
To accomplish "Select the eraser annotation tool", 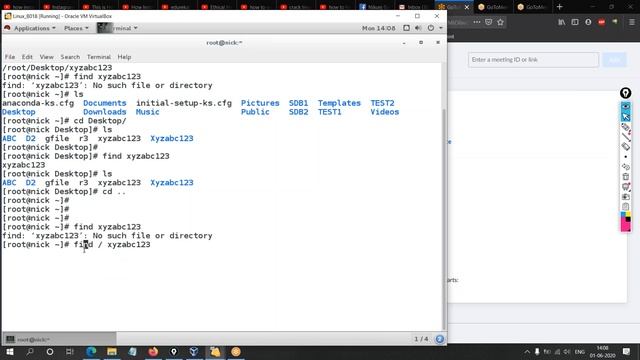I will (626, 147).
